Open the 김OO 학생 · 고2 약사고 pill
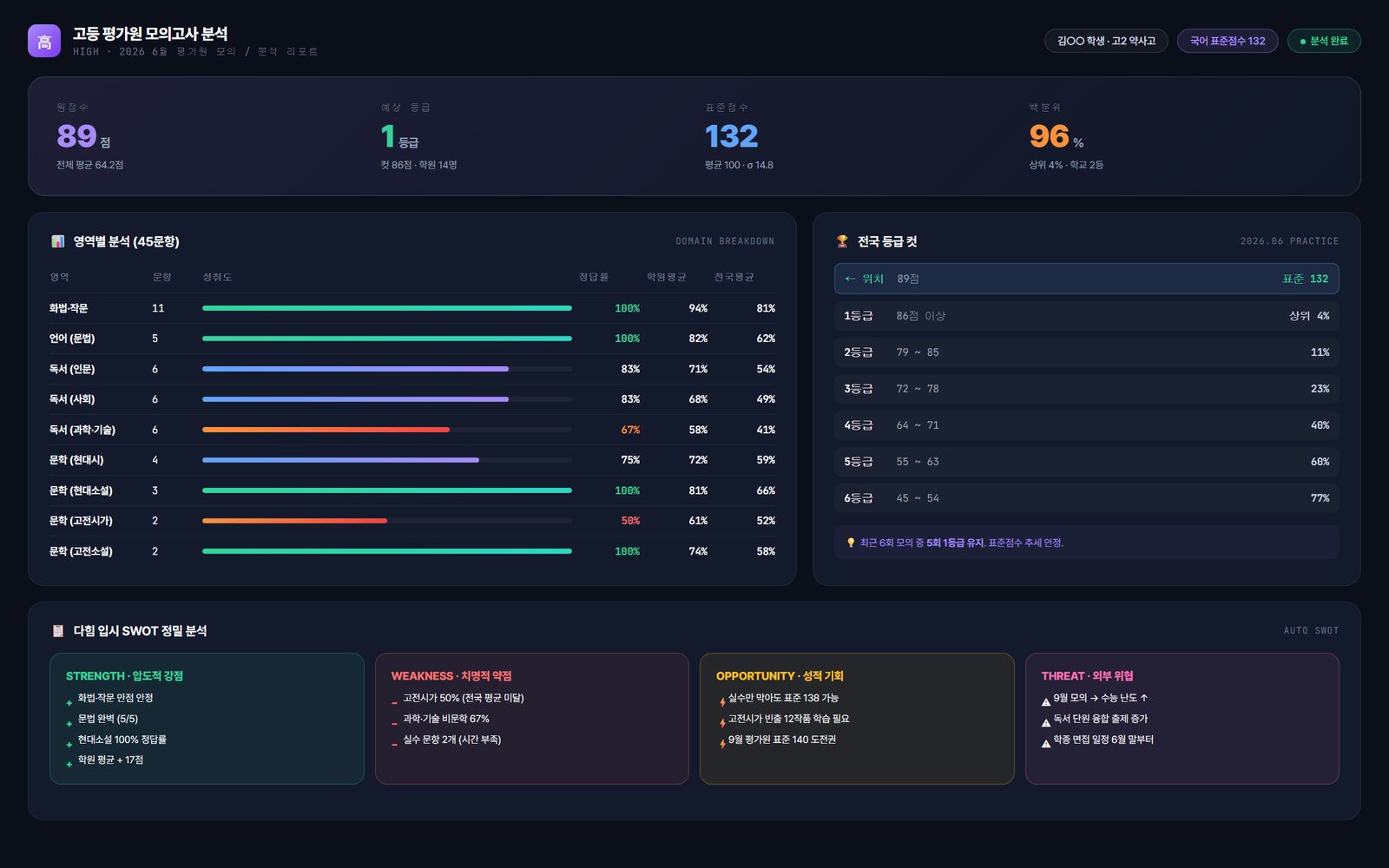The height and width of the screenshot is (868, 1389). point(1106,41)
